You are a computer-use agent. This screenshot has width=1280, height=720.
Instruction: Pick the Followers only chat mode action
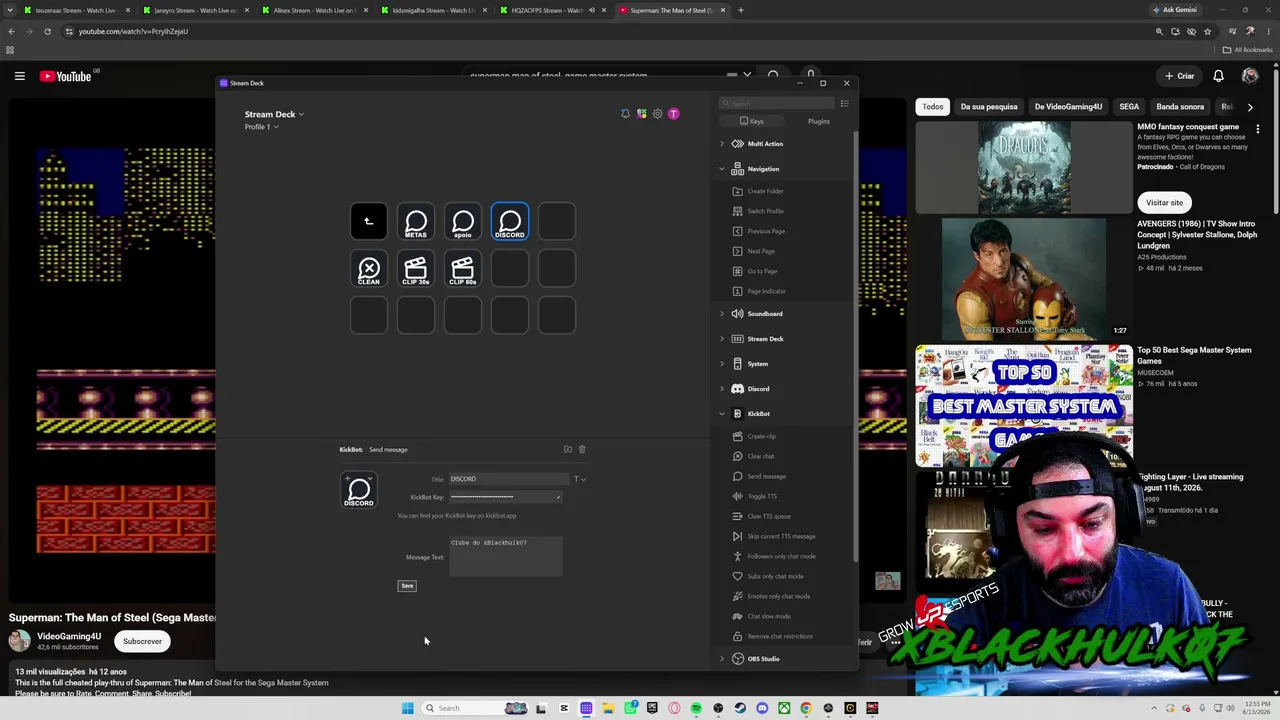[781, 556]
